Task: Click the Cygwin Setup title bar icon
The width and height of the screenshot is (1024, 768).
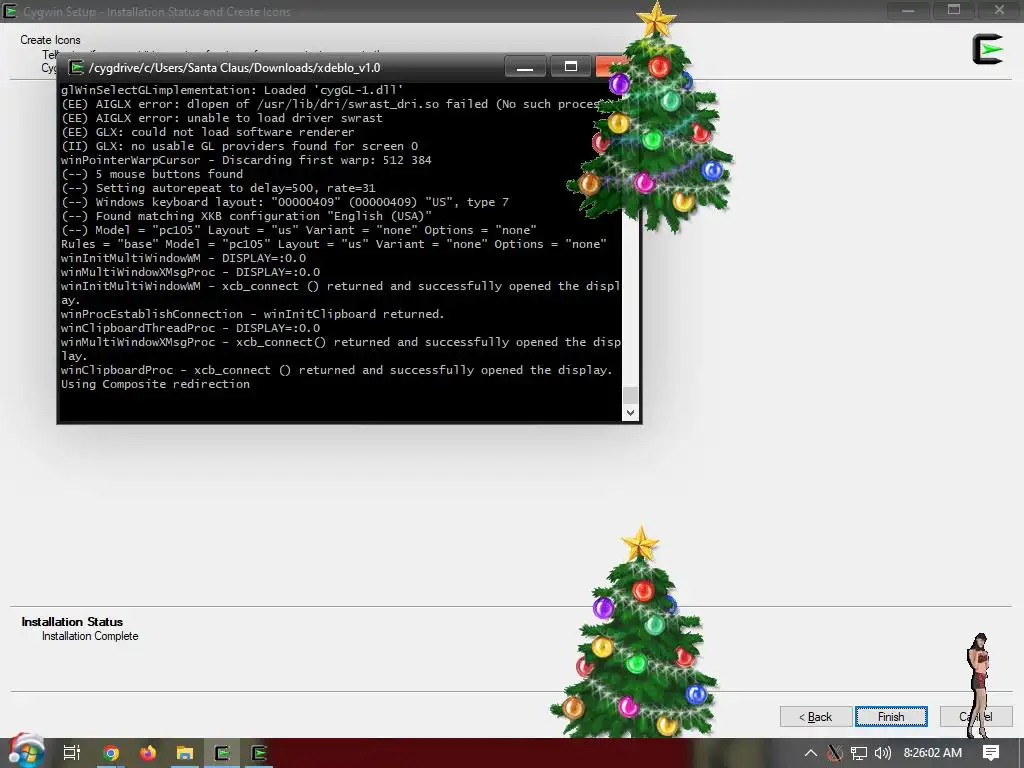Action: tap(10, 11)
